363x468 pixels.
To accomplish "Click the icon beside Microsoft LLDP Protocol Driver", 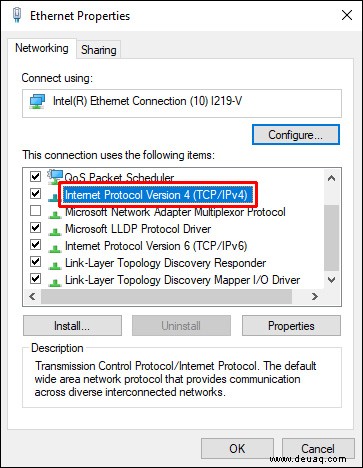I will click(x=54, y=232).
